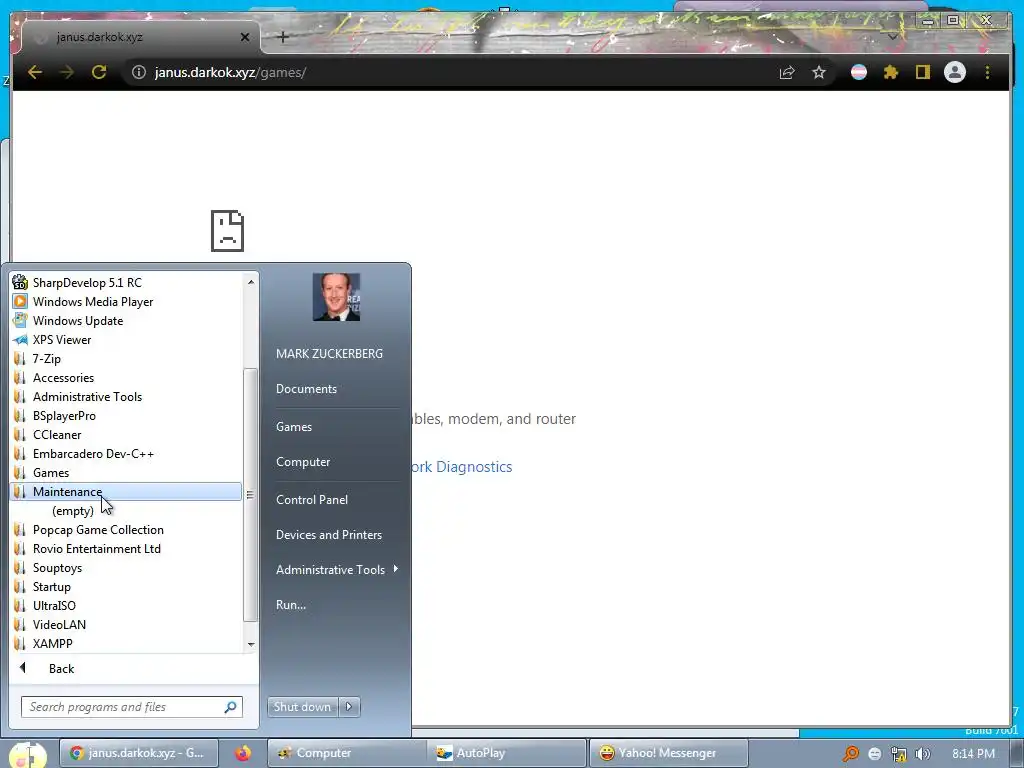Bookmark this page with star icon

(819, 72)
